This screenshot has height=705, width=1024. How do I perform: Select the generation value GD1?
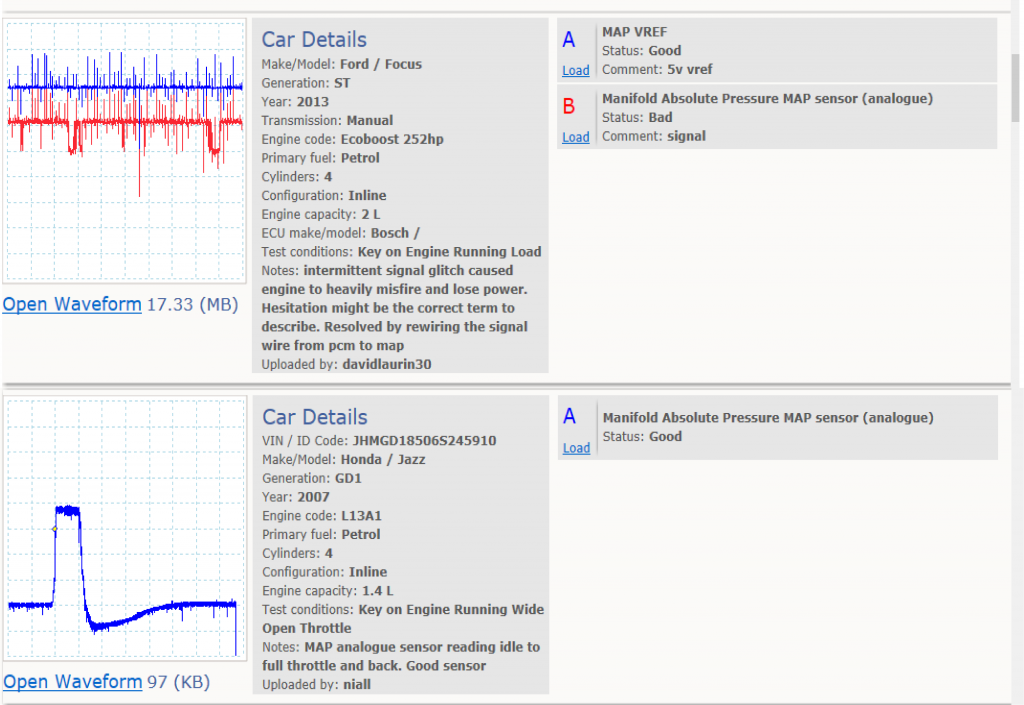coord(348,478)
